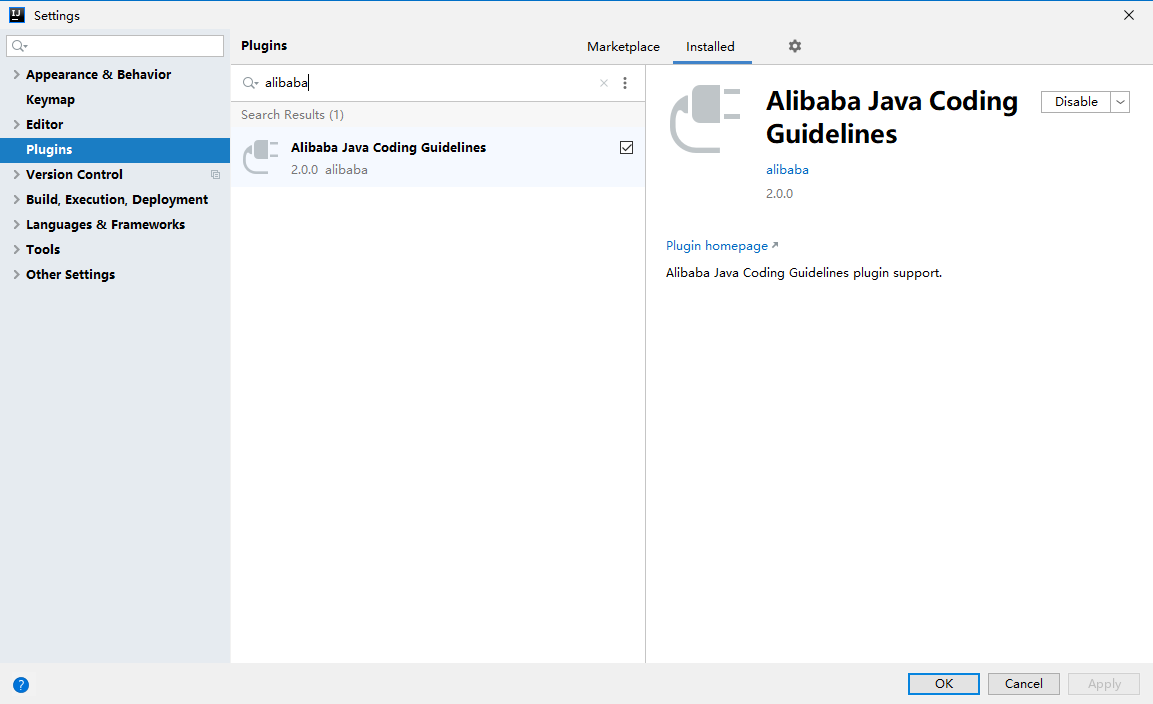1153x704 pixels.
Task: Click the plug icon in the plugin list
Action: [x=260, y=157]
